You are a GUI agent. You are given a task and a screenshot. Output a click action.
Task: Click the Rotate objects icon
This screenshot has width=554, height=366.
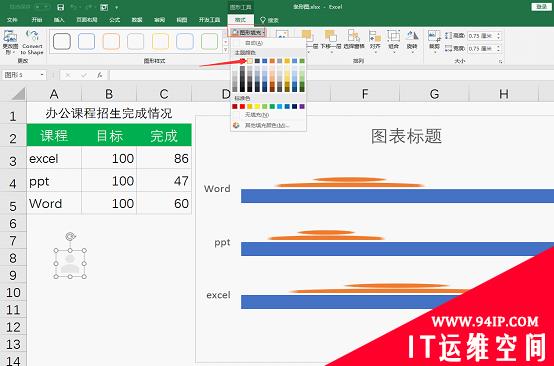click(x=412, y=39)
